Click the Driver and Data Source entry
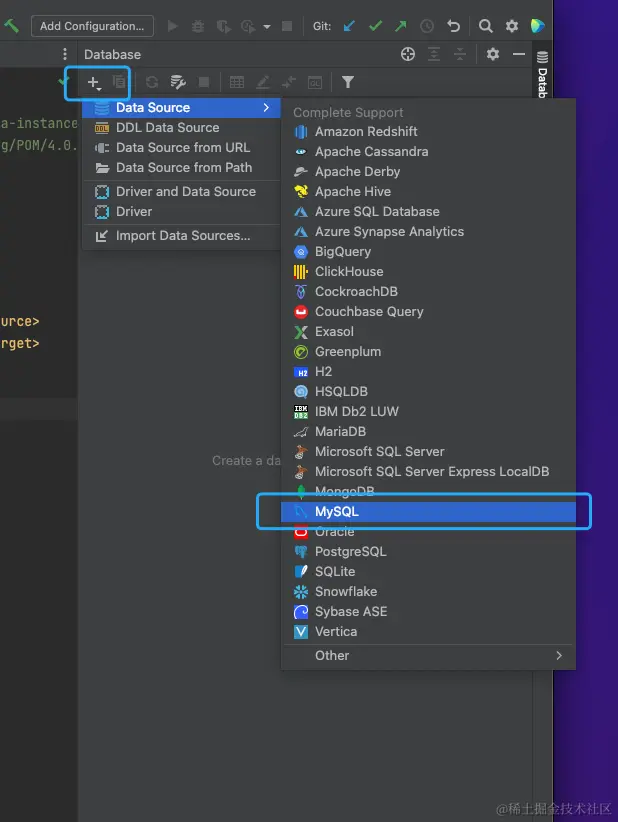This screenshot has height=822, width=618. tap(186, 191)
